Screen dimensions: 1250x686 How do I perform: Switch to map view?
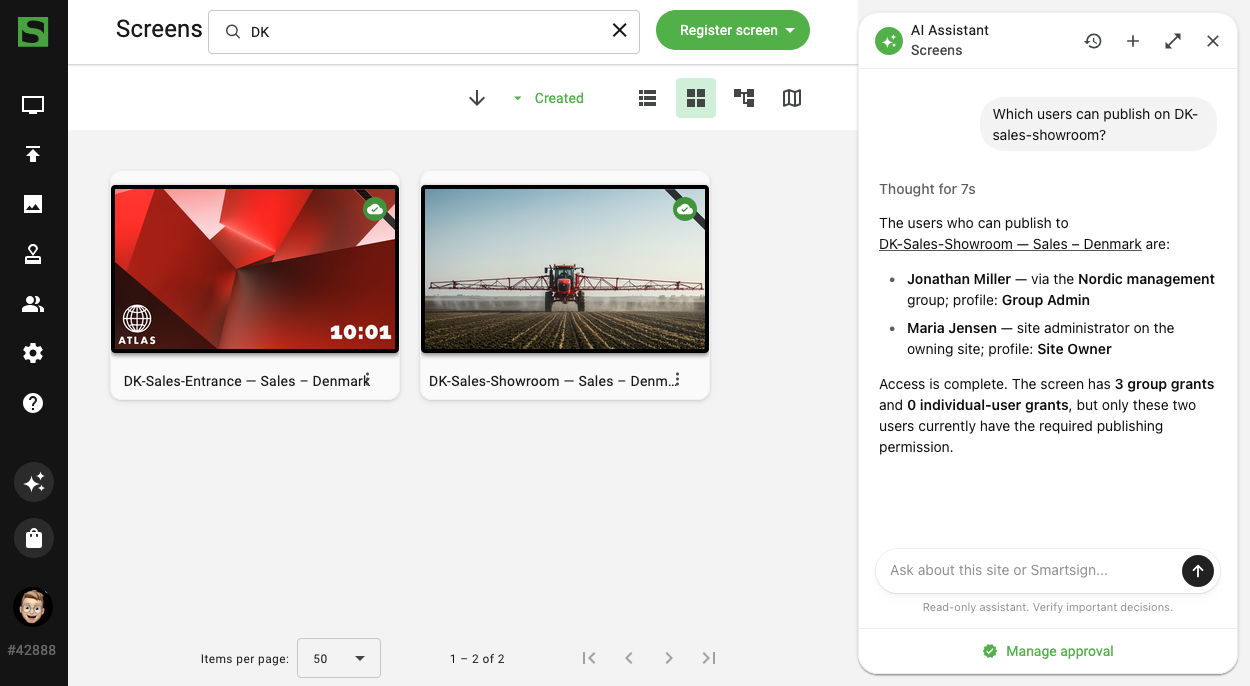click(x=792, y=98)
